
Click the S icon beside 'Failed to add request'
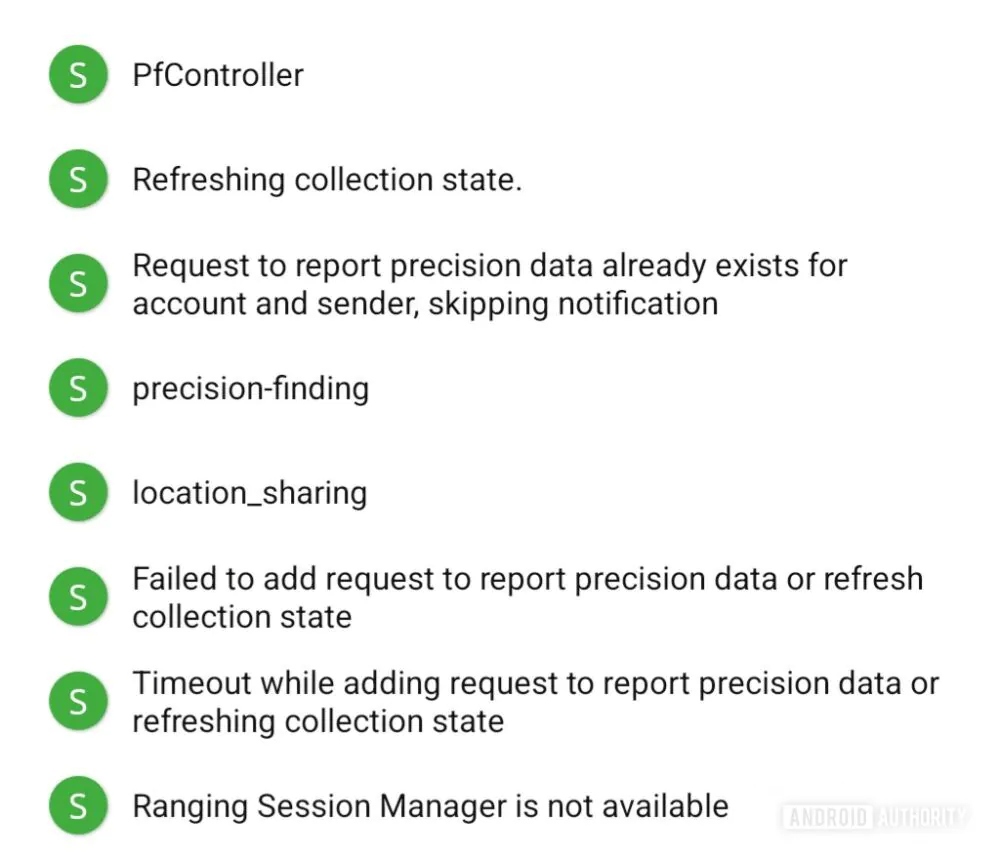click(x=78, y=597)
